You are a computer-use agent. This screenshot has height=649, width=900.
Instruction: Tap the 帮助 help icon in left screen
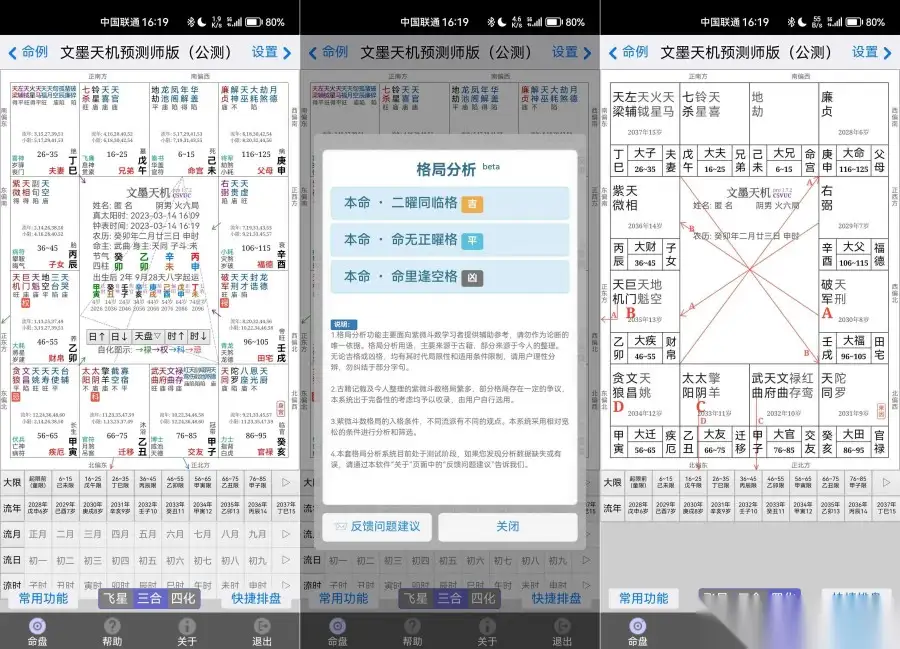click(112, 630)
